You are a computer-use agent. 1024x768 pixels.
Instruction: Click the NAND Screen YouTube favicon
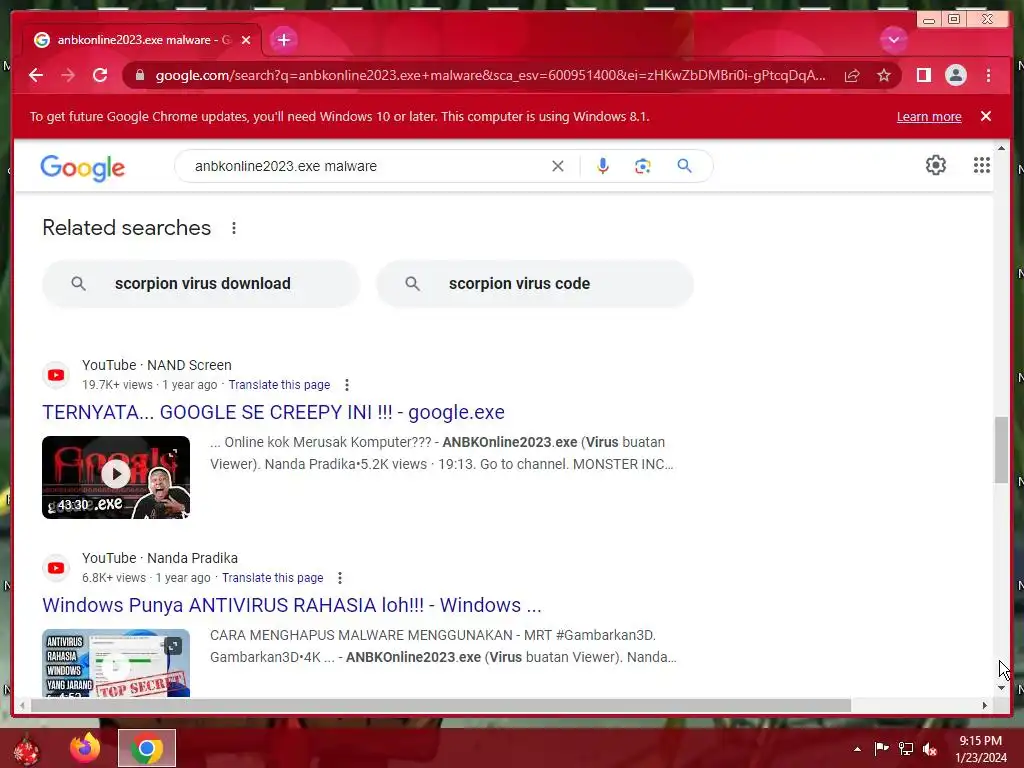56,375
